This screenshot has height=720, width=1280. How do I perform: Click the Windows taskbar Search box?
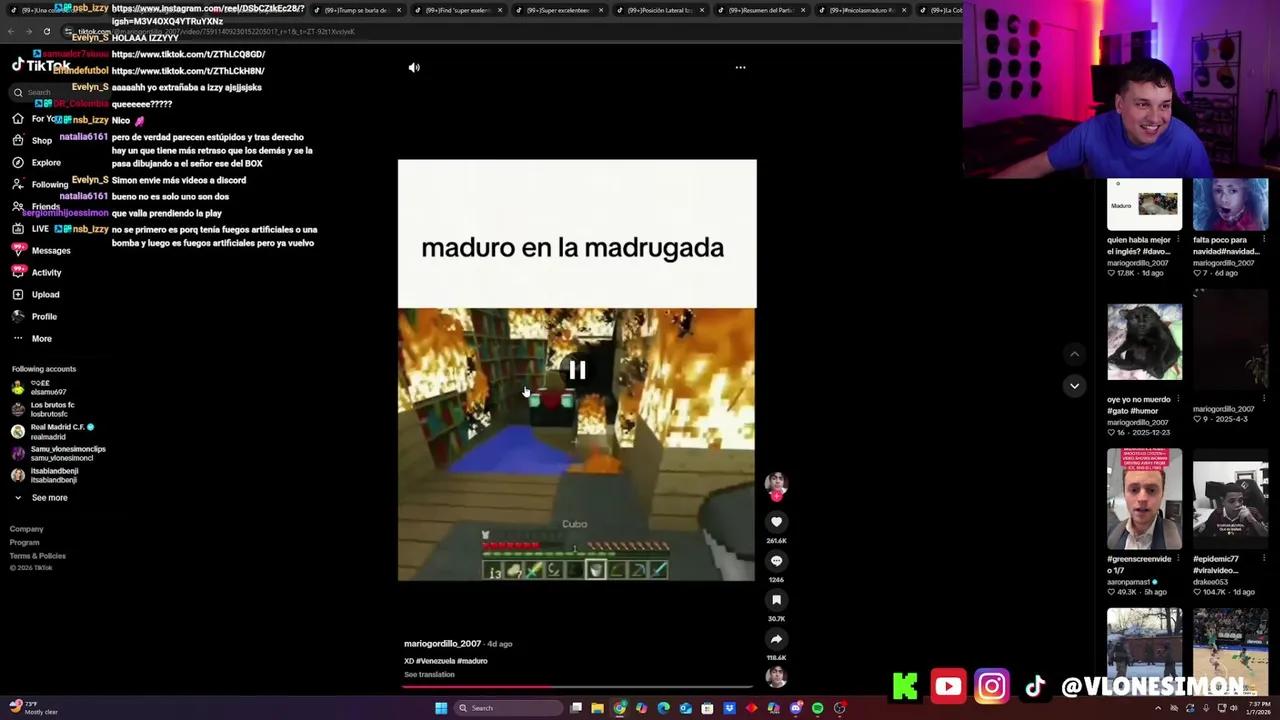coord(507,708)
